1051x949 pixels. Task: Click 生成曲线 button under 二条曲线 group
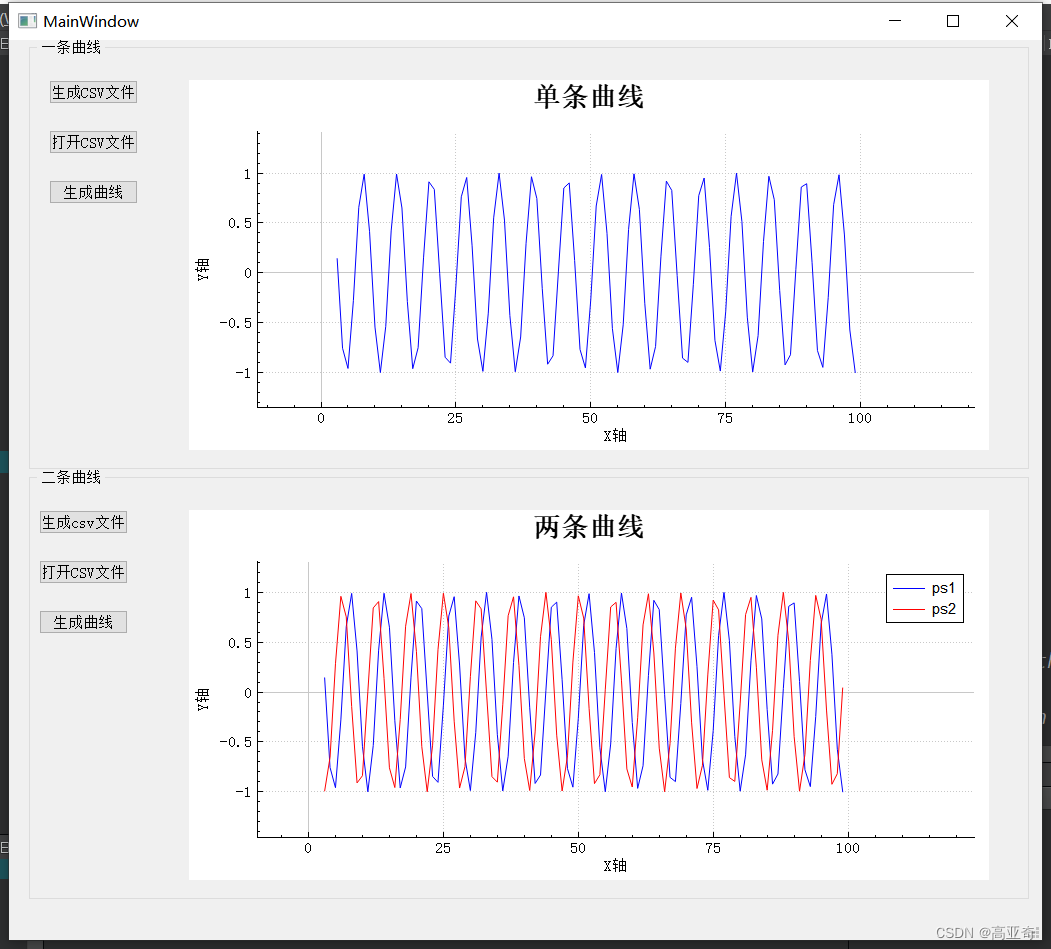(x=82, y=621)
